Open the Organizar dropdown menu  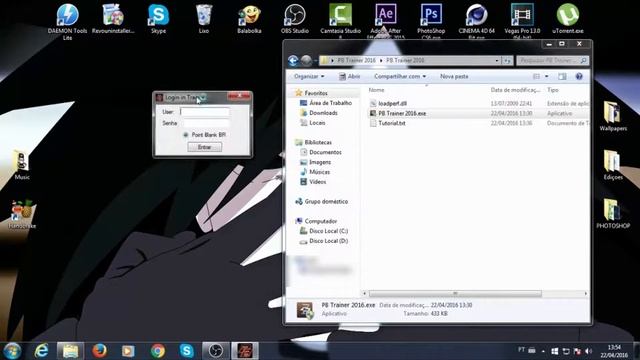(x=309, y=76)
